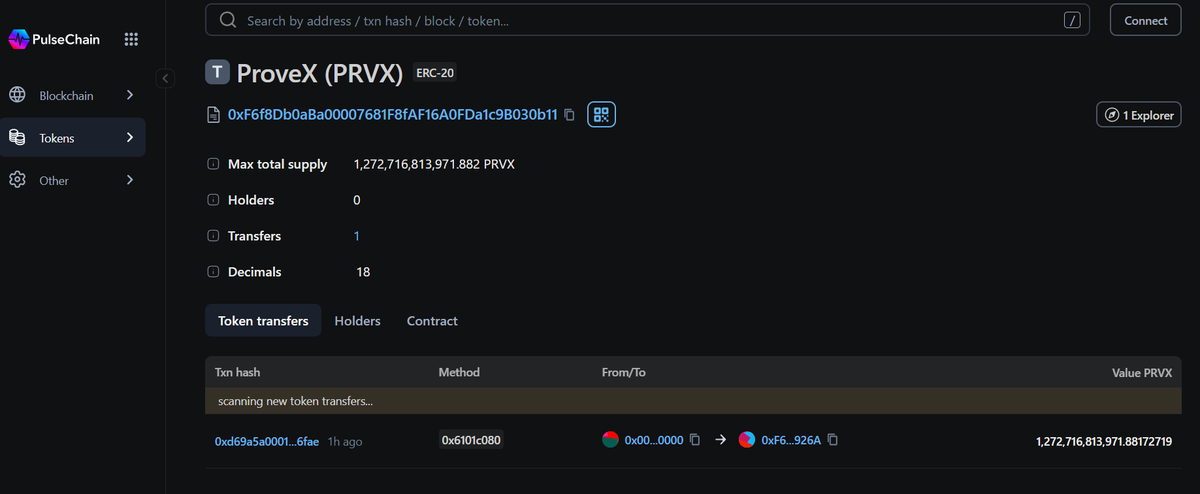
Task: Click info icon next to Max total supply
Action: [213, 164]
